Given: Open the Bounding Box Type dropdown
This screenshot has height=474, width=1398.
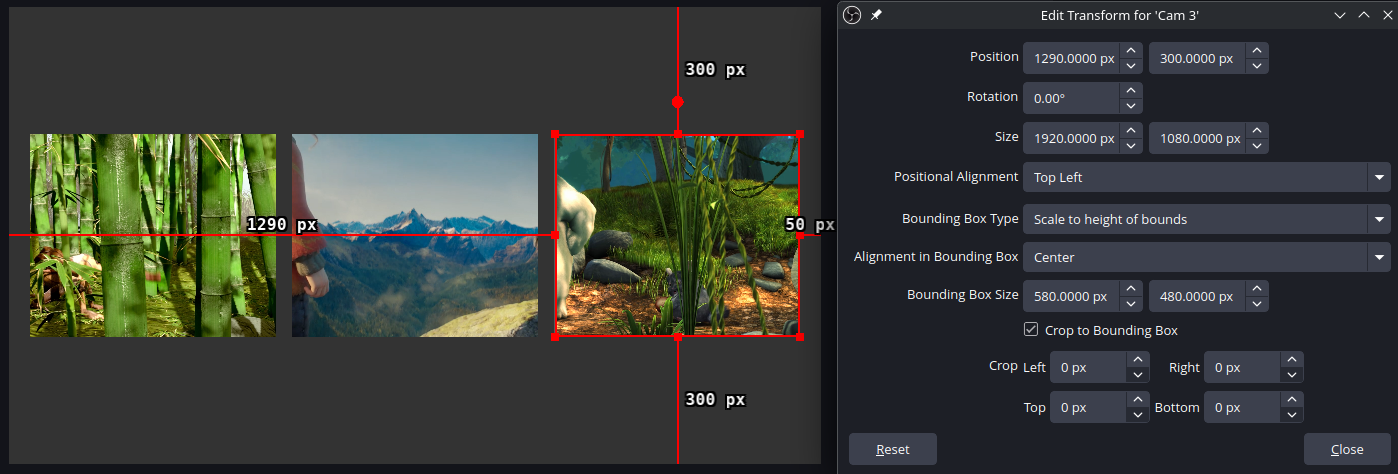Looking at the screenshot, I should (1206, 219).
